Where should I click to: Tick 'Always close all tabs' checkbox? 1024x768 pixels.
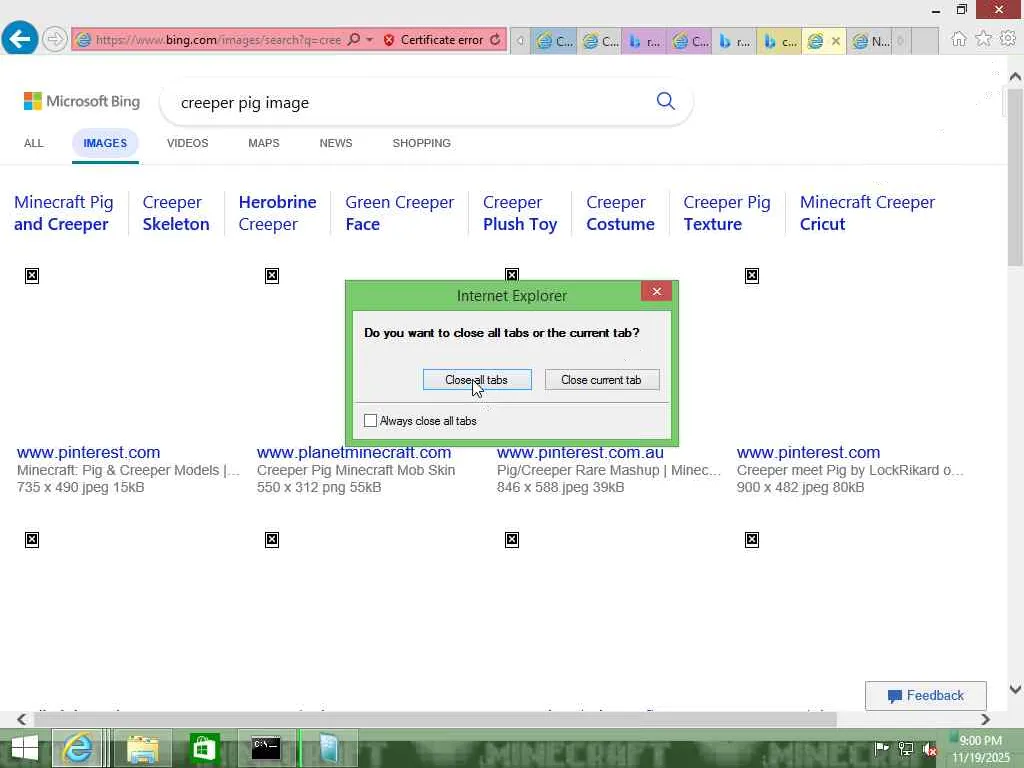click(370, 421)
